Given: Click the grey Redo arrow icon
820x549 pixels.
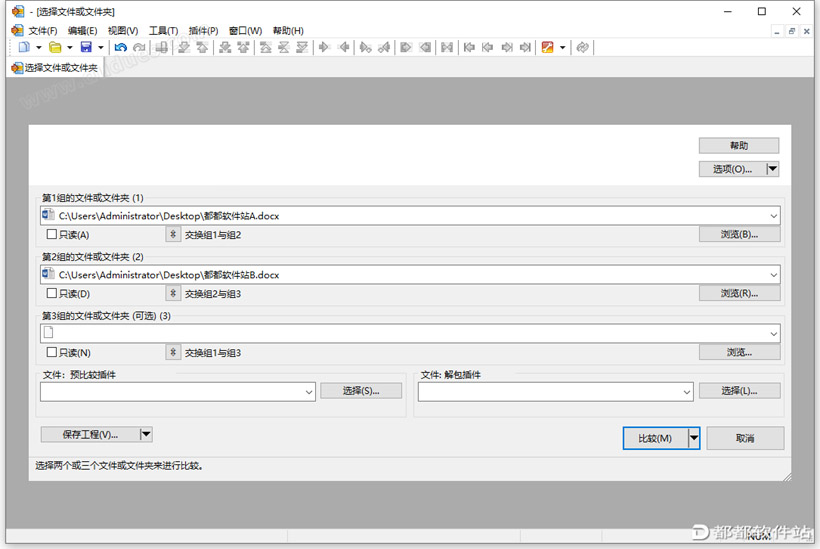Looking at the screenshot, I should (139, 48).
